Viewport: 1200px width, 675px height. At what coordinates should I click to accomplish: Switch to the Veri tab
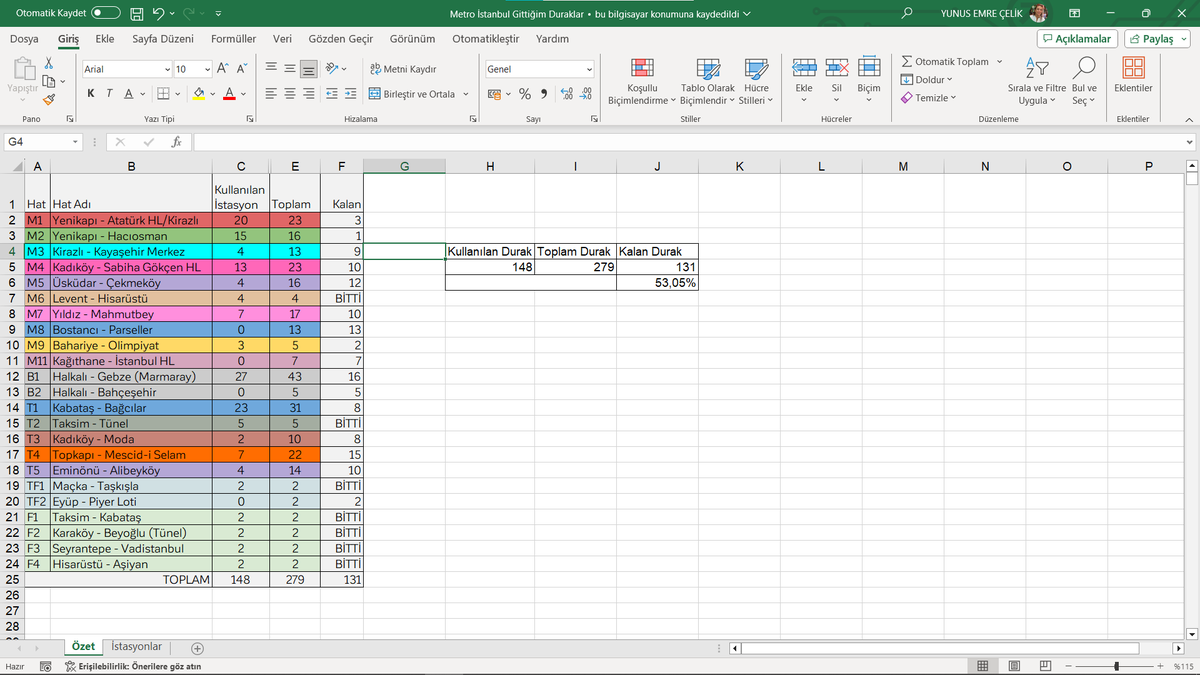282,39
